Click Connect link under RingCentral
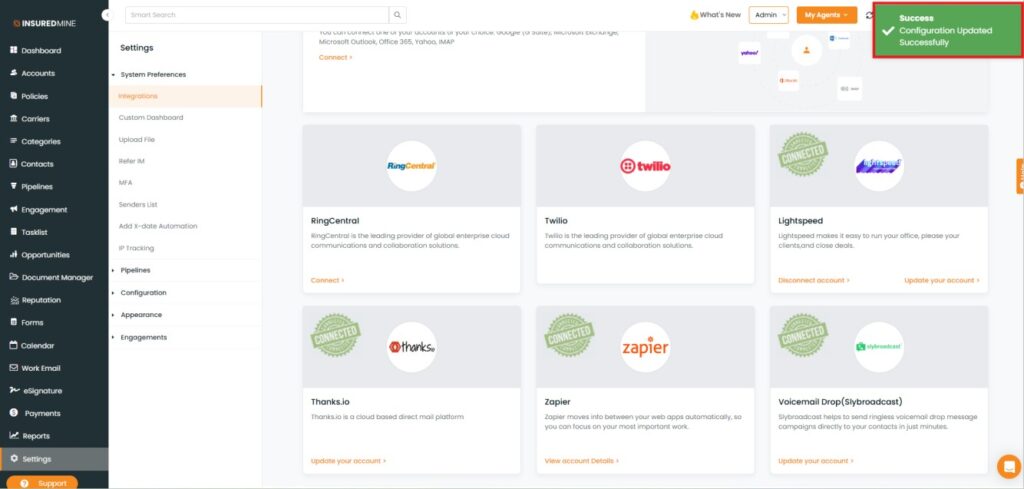 (x=327, y=280)
